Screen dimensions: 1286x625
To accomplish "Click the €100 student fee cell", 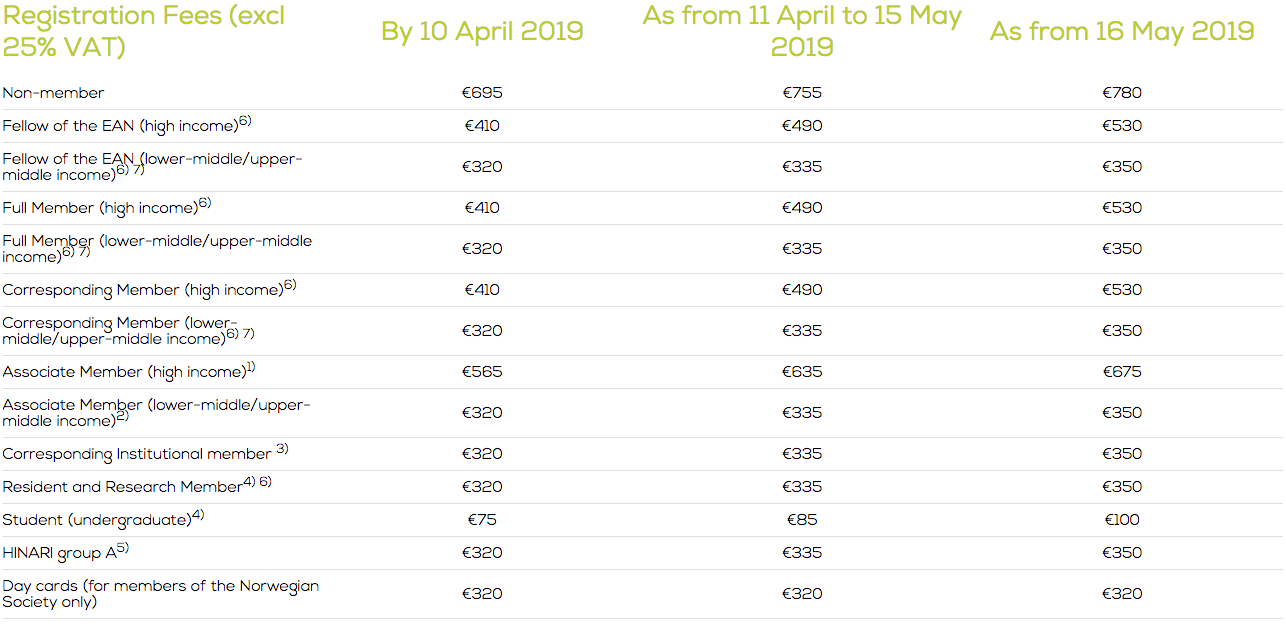I will [1122, 520].
